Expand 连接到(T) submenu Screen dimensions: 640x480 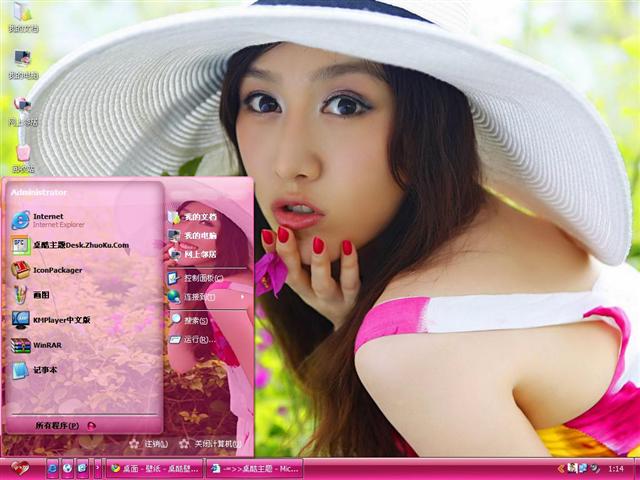(x=207, y=297)
